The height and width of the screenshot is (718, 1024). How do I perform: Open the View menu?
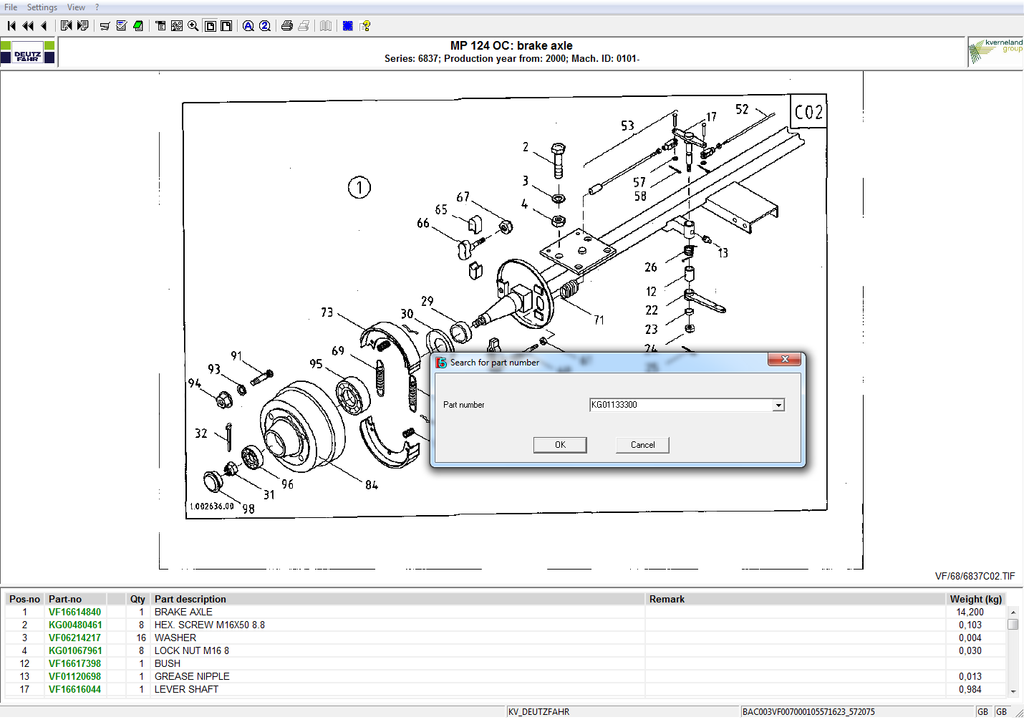[x=76, y=7]
